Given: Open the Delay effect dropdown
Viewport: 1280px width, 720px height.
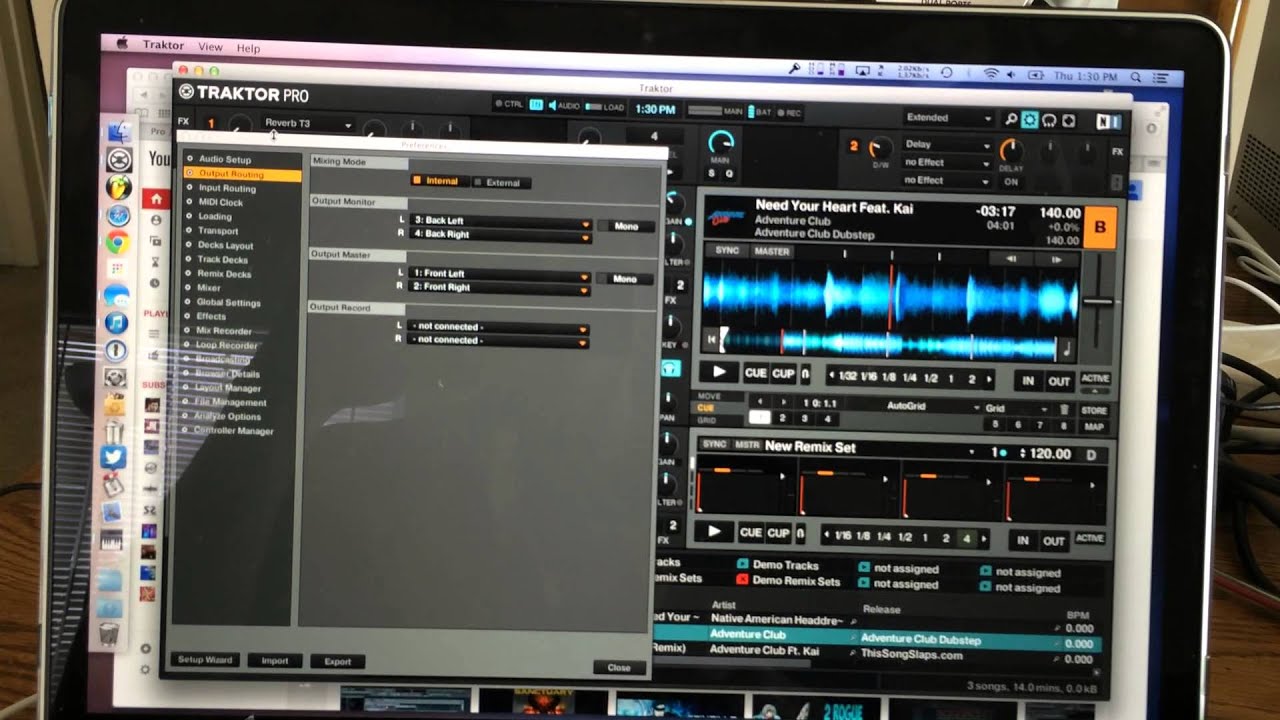Looking at the screenshot, I should click(946, 145).
